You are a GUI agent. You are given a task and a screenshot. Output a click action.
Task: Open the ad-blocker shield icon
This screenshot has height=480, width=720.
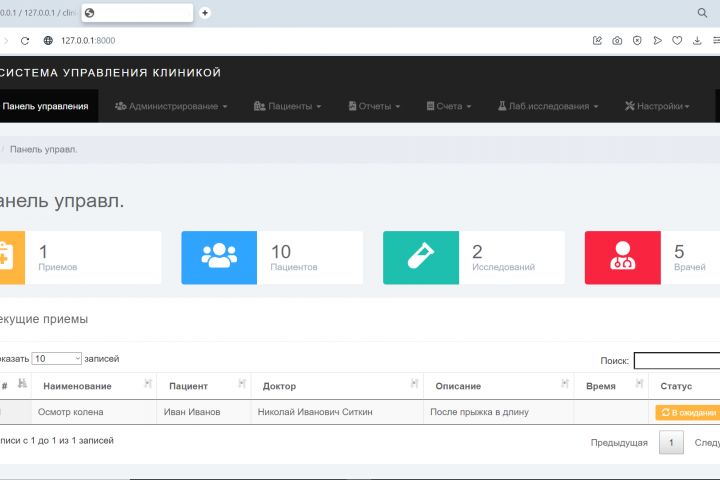point(637,40)
